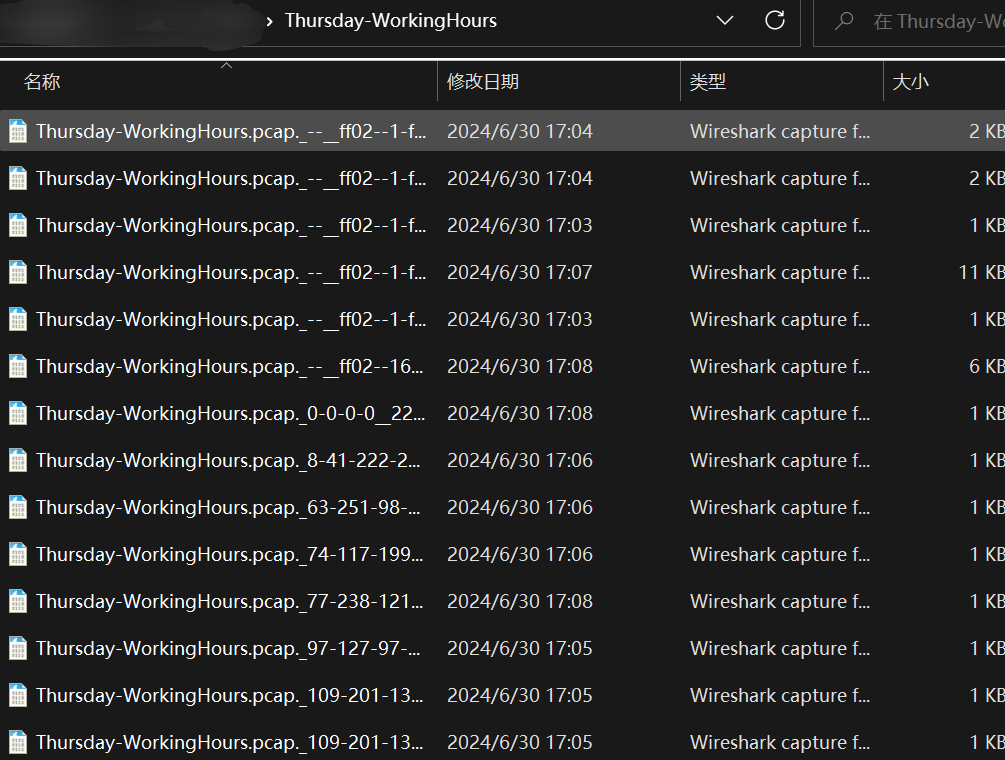Click the Thursday-WorkingHours breadcrumb segment
The image size is (1005, 760).
(391, 21)
